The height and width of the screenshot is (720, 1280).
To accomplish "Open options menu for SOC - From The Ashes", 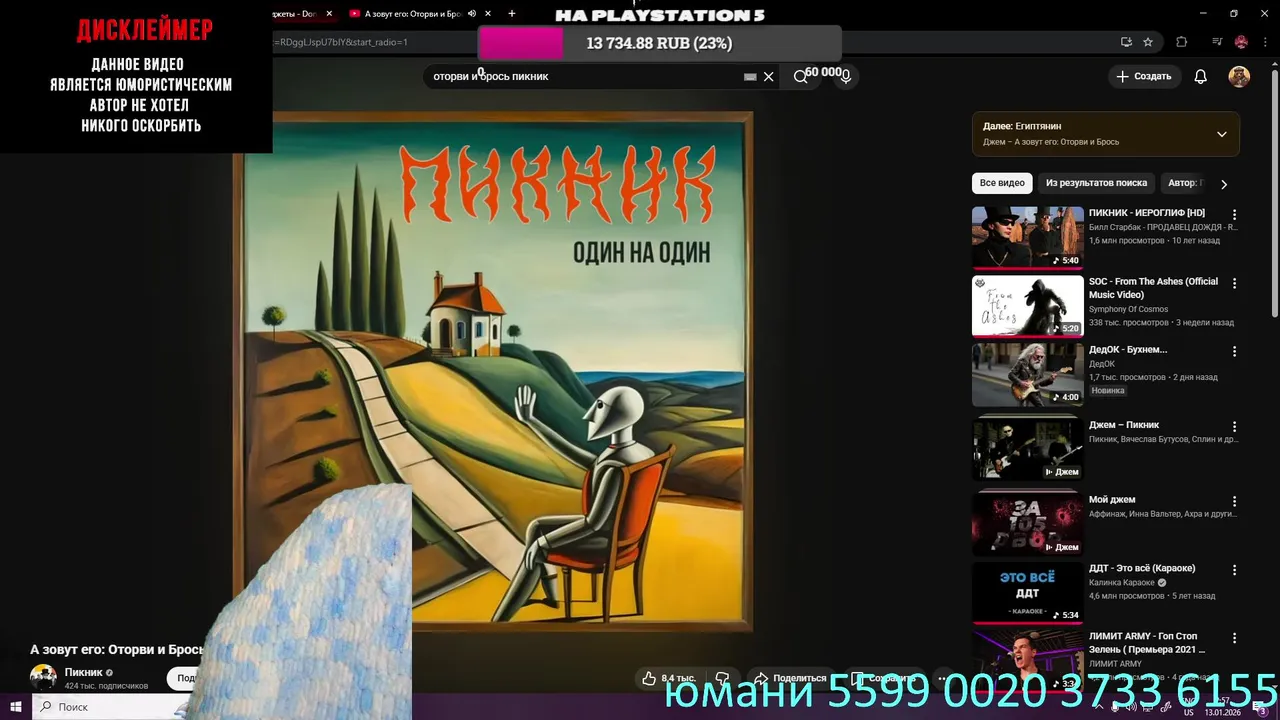I will pos(1234,284).
